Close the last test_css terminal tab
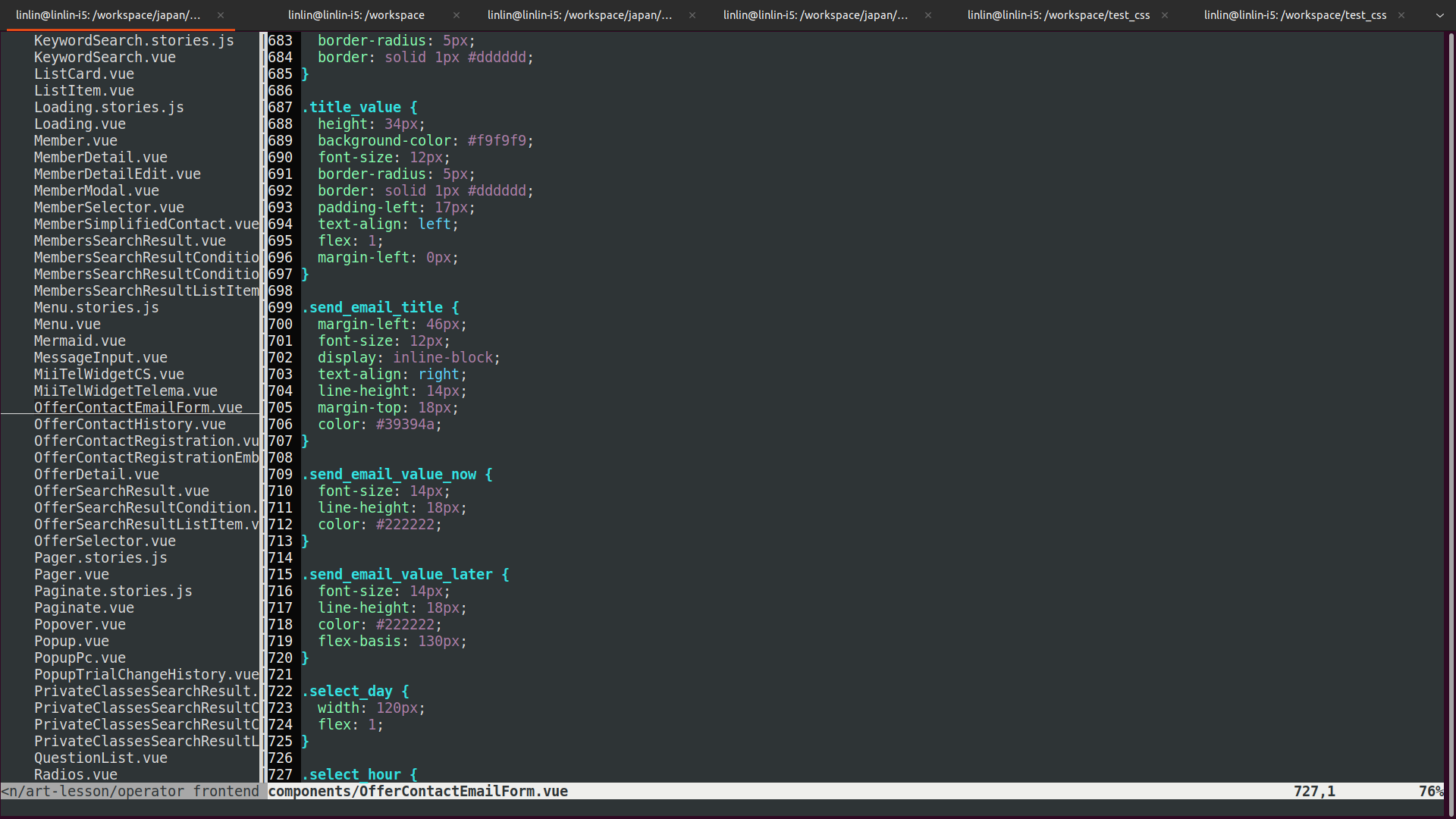1456x819 pixels. (x=1401, y=15)
